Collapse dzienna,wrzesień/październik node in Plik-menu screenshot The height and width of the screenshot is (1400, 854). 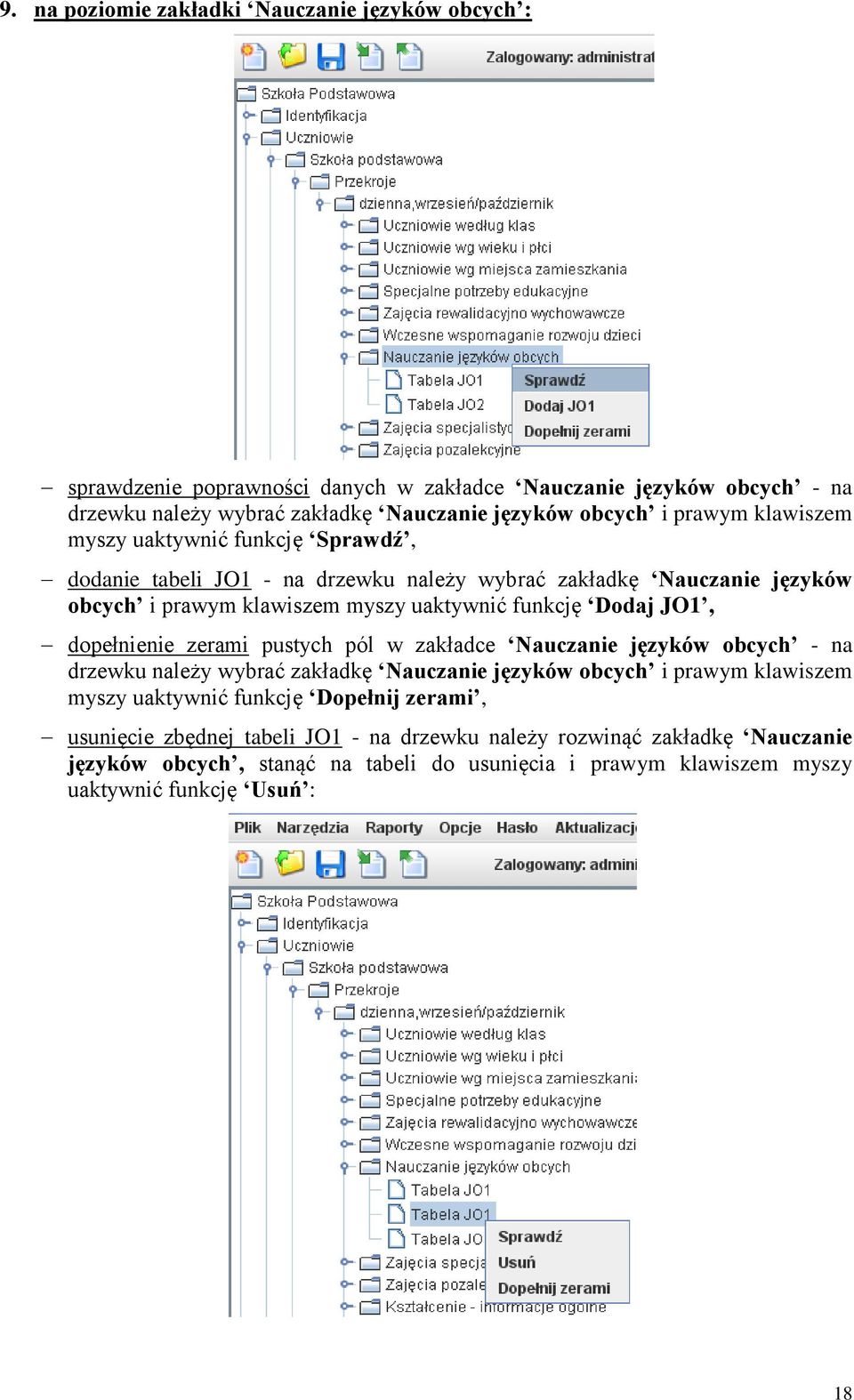(319, 1012)
